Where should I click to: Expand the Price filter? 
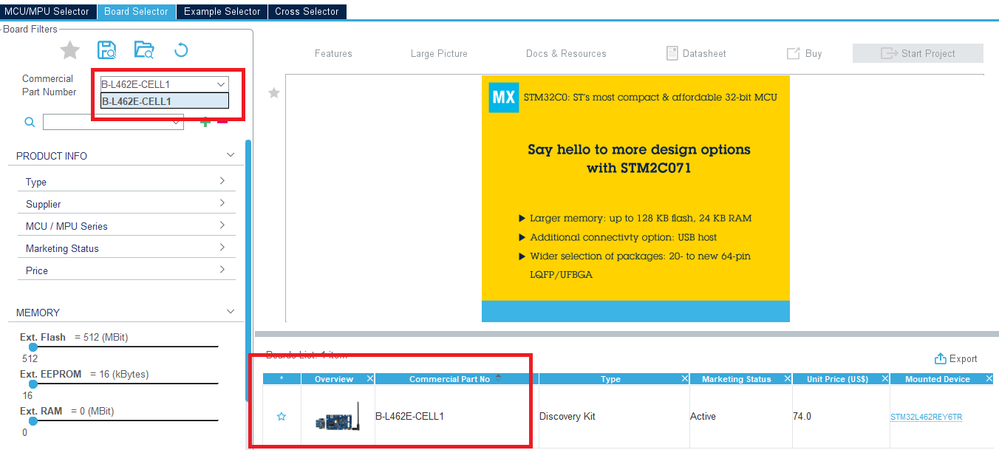222,270
